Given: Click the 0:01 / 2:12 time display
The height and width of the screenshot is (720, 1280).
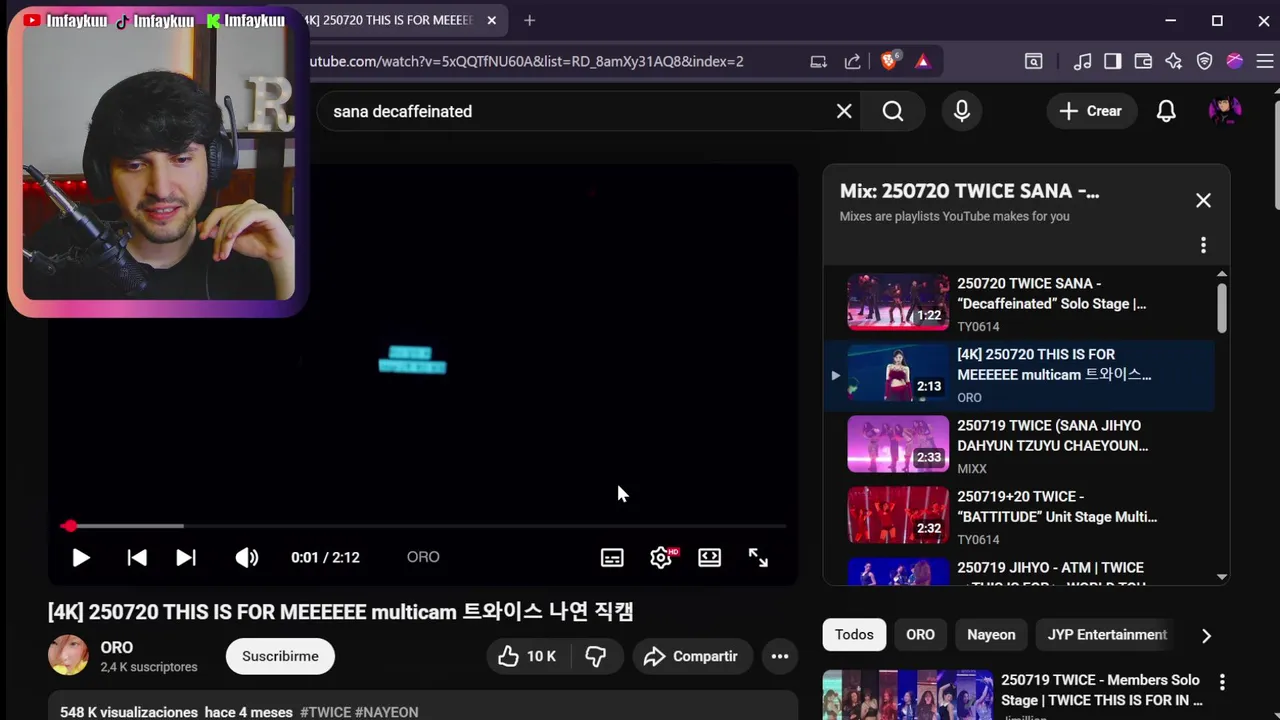Looking at the screenshot, I should coord(325,557).
